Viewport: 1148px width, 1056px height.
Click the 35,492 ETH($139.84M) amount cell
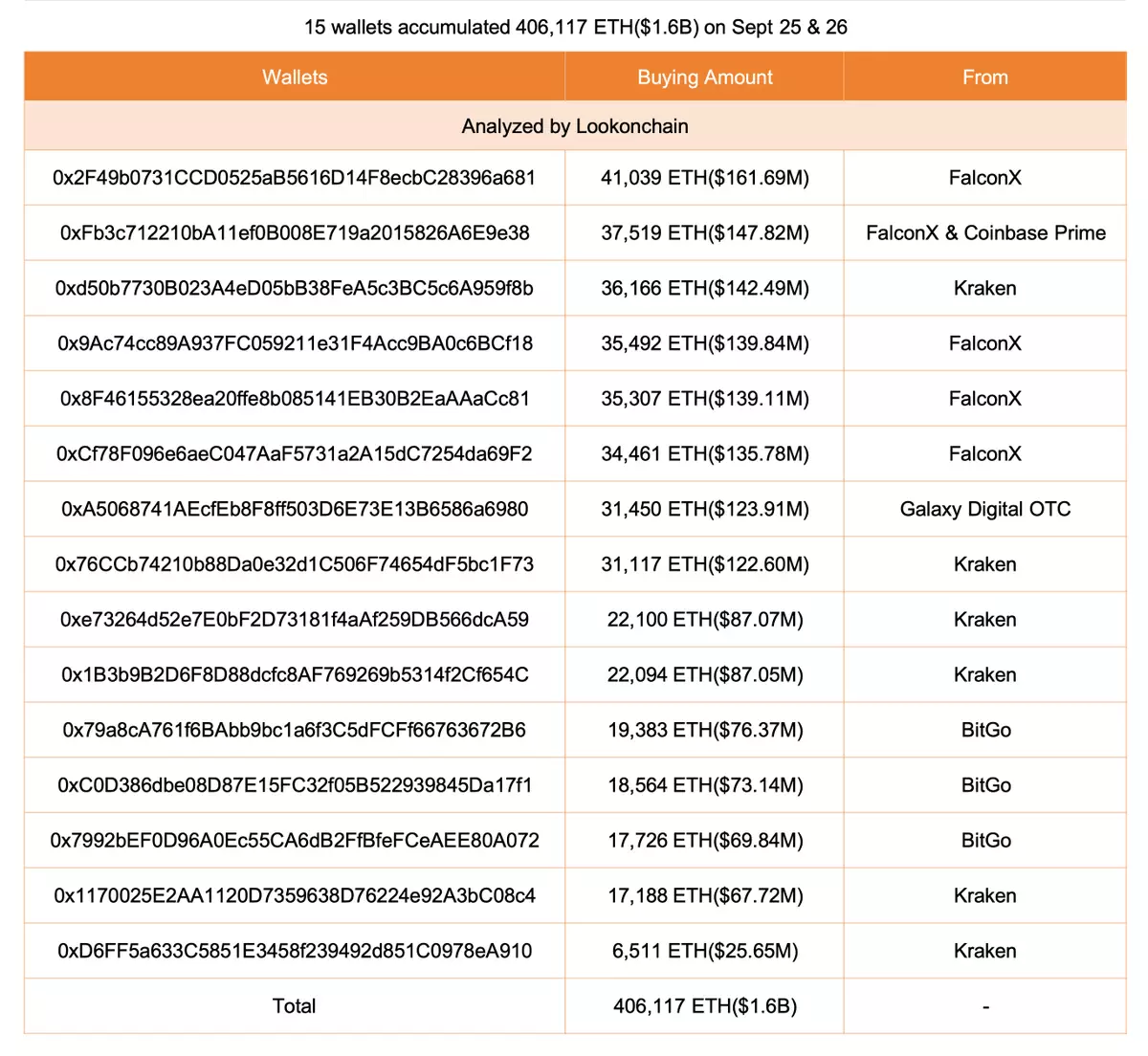coord(704,343)
